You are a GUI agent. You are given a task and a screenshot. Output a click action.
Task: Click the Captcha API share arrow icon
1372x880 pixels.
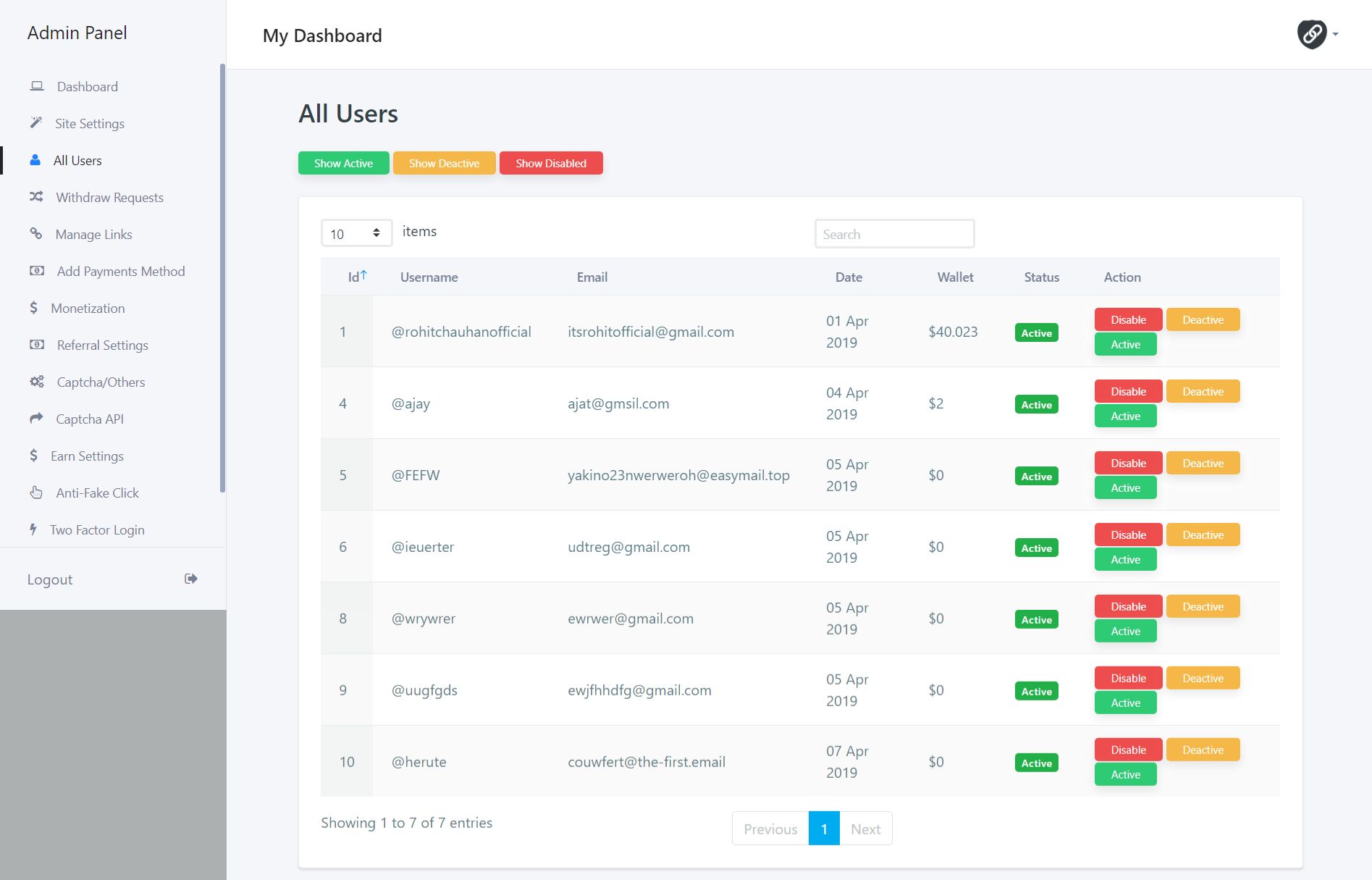36,418
